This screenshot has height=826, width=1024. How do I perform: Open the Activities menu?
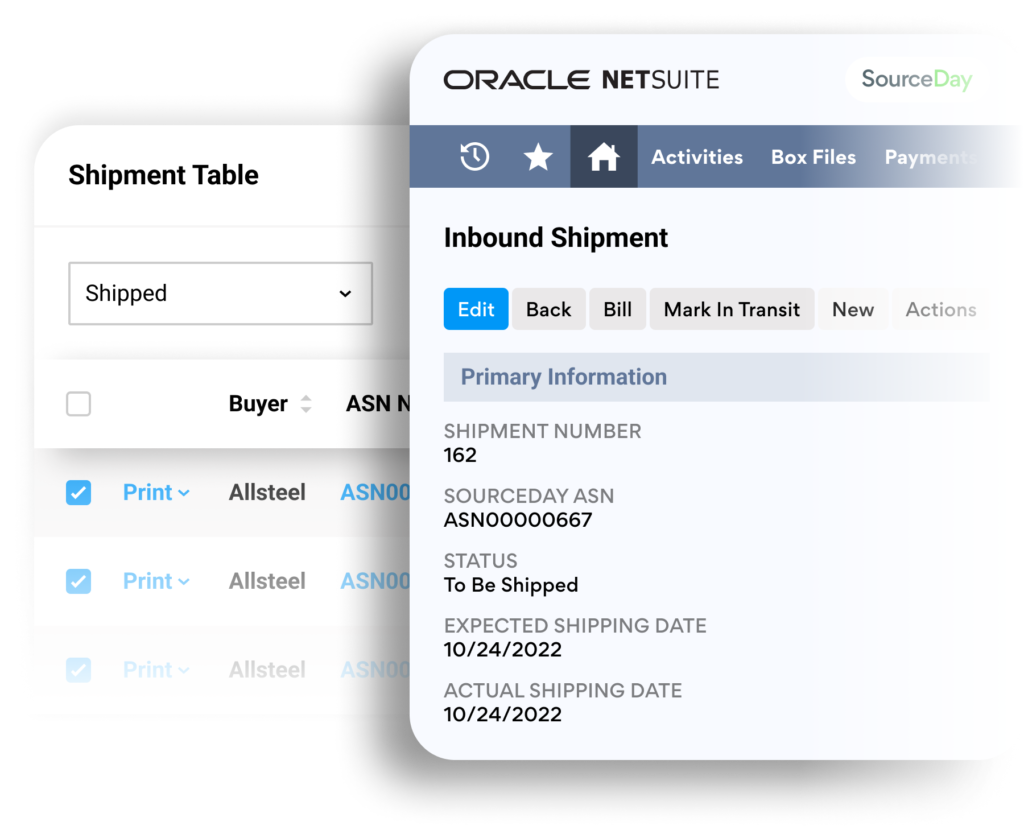697,157
